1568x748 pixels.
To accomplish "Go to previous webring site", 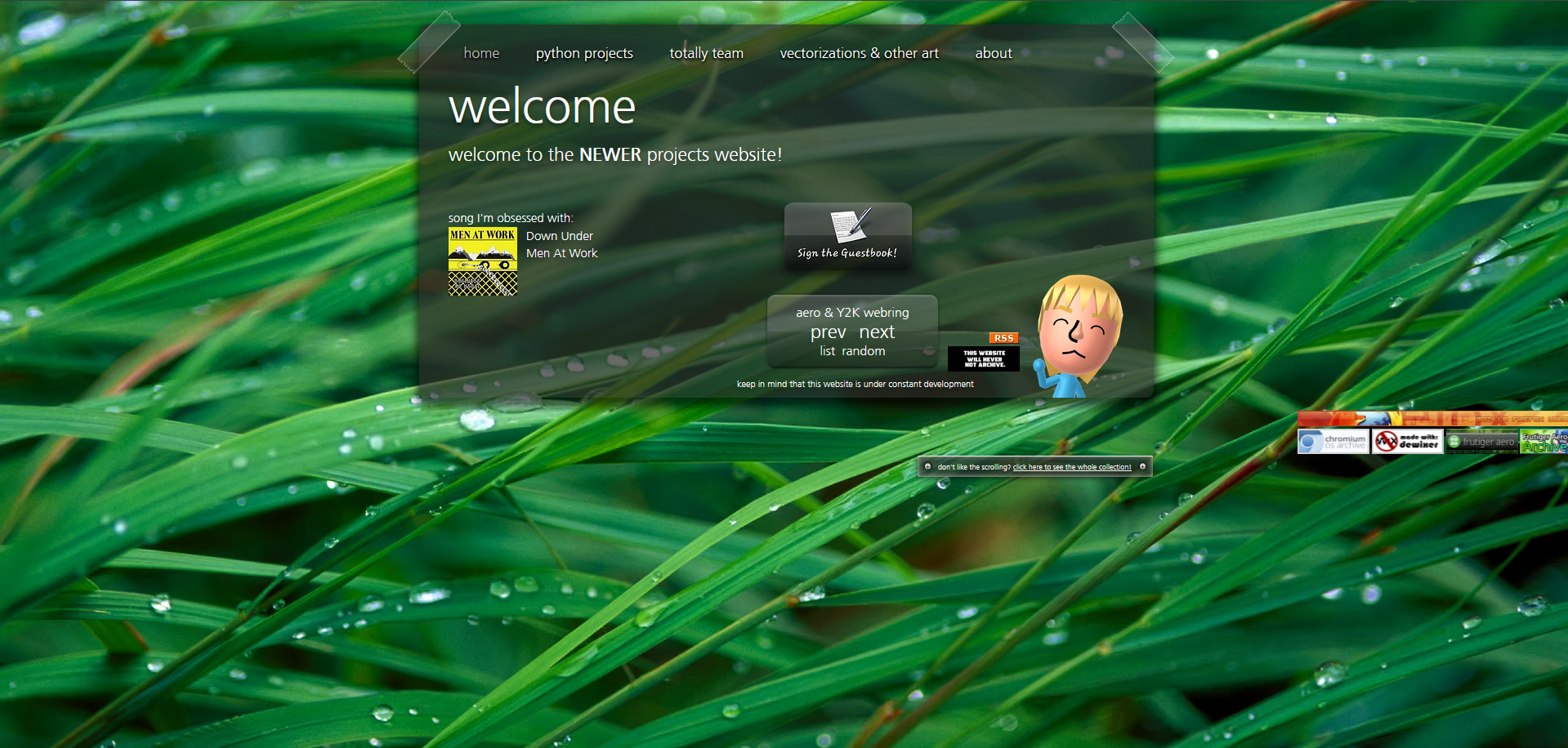I will (x=828, y=332).
